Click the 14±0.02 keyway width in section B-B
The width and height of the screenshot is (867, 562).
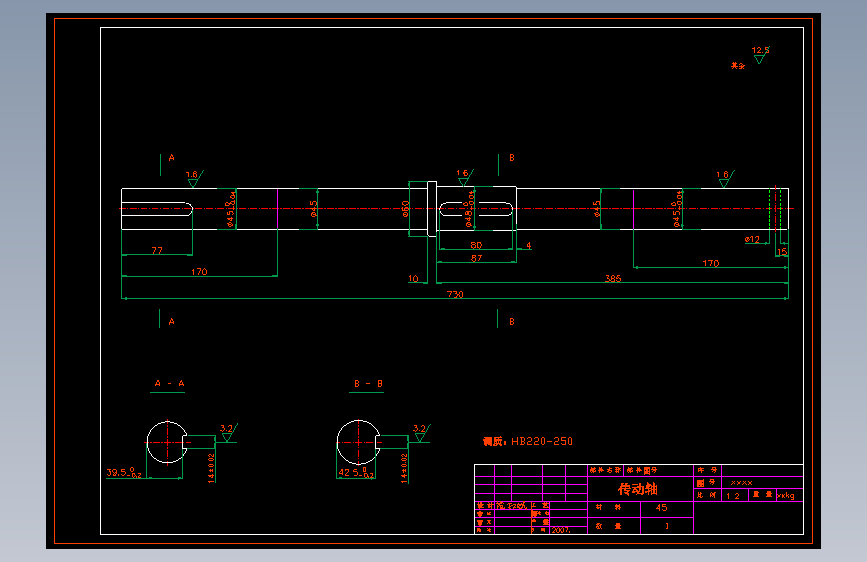pos(404,469)
